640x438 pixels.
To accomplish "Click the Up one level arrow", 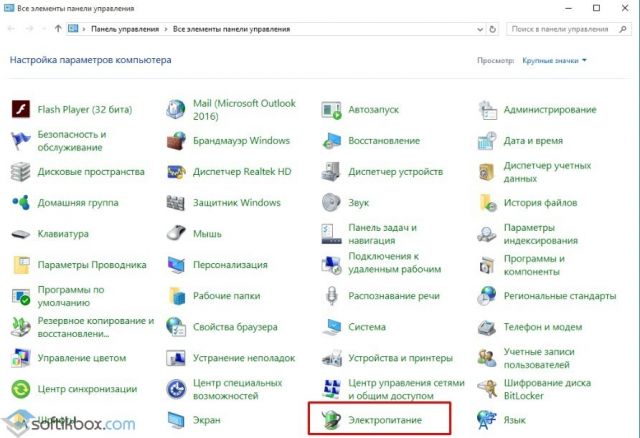I will pos(58,29).
